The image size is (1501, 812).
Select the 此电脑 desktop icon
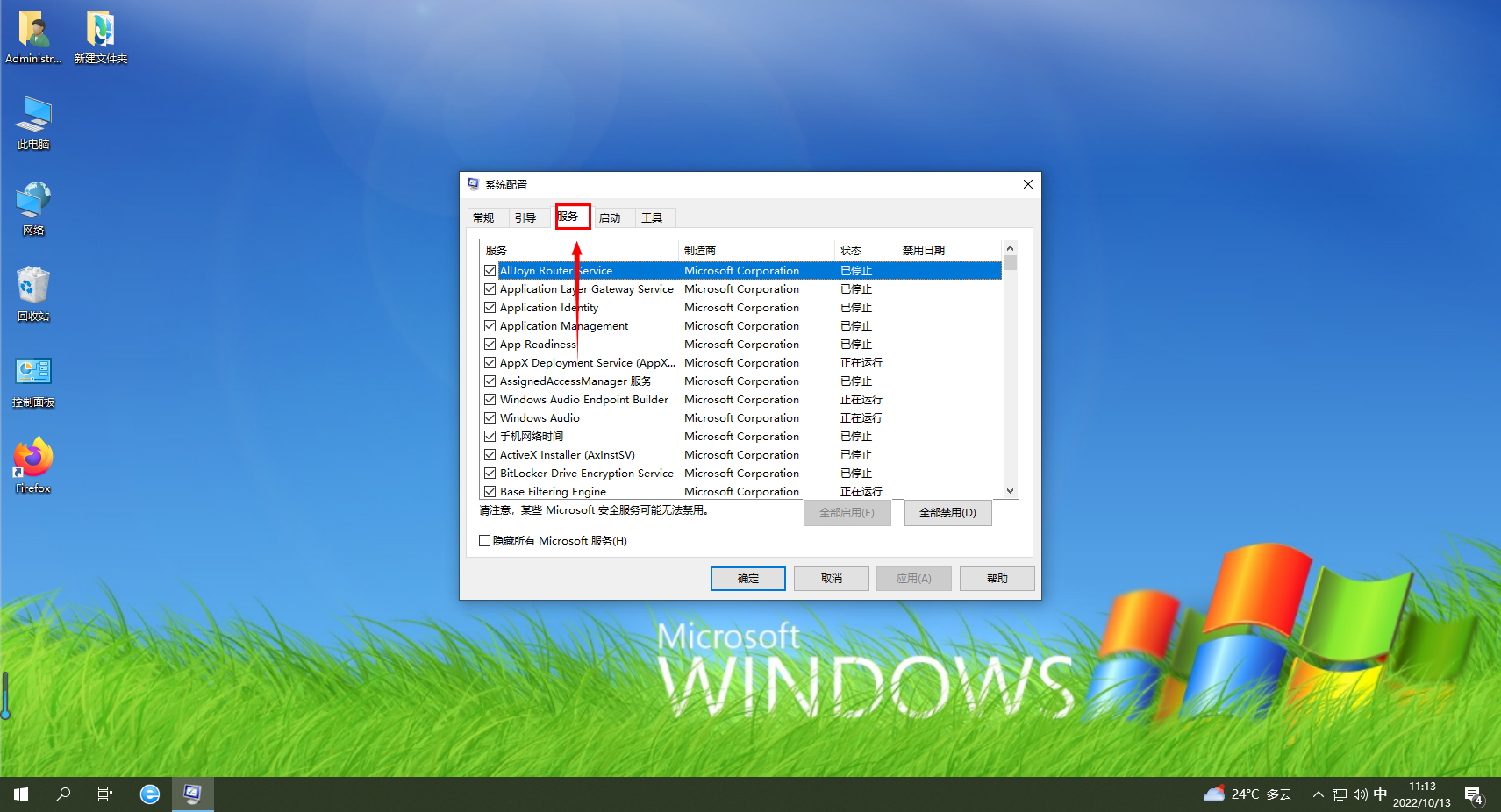33,123
